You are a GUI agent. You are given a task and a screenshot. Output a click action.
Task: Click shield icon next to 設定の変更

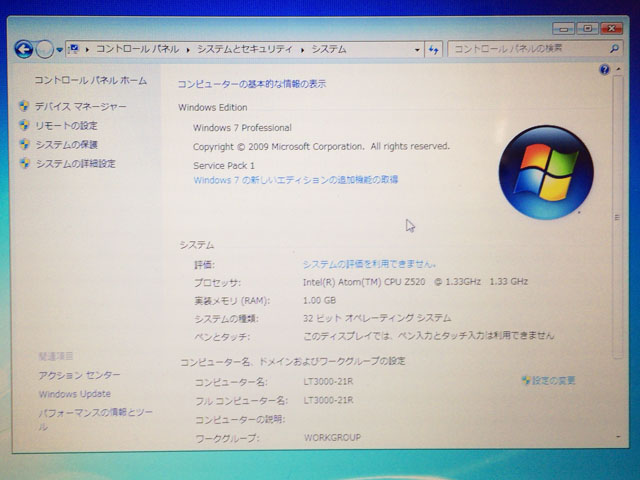pos(526,380)
